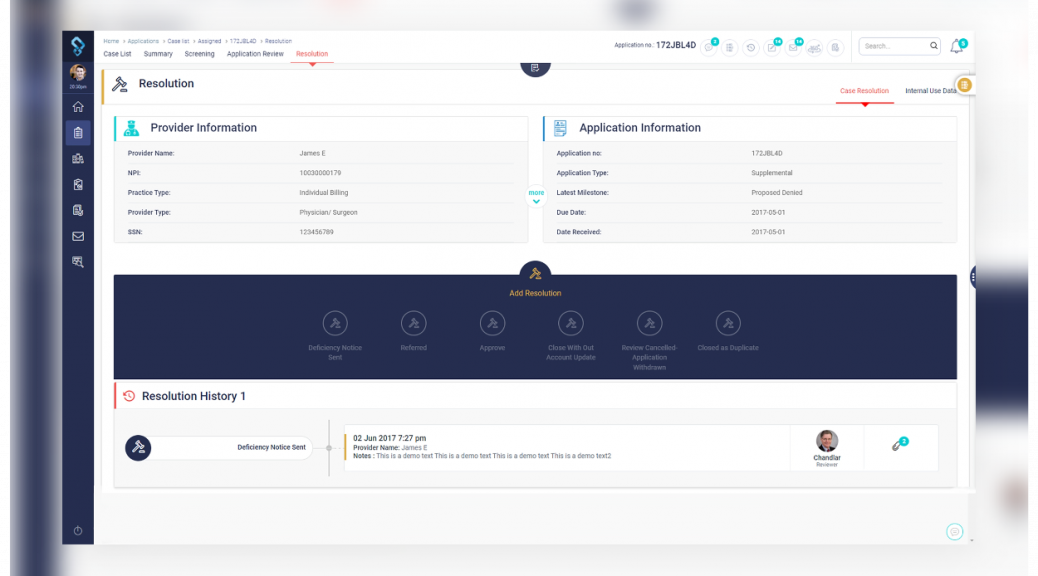Open the buildings icon in the sidebar

pyautogui.click(x=78, y=158)
